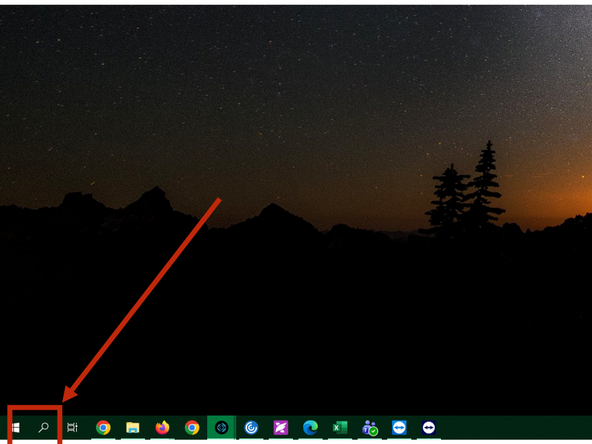Open Microsoft Teams from the taskbar
Viewport: 592px width, 444px height.
(x=370, y=428)
